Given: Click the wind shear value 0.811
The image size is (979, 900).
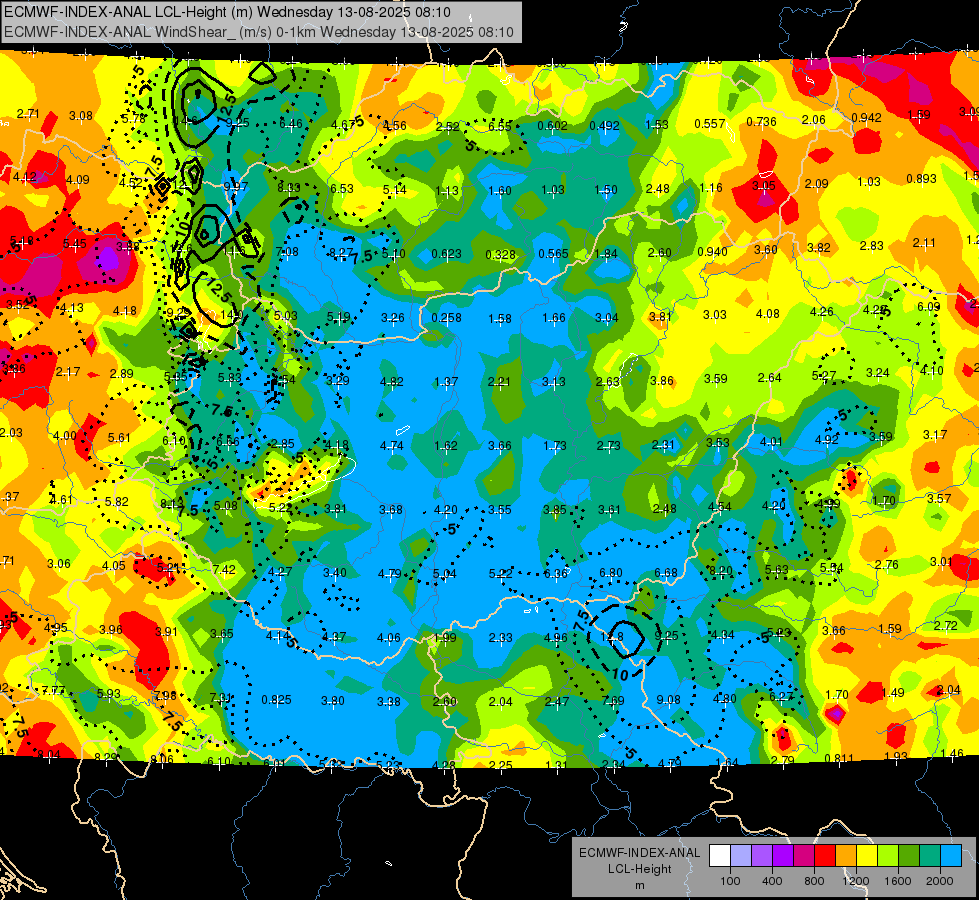Looking at the screenshot, I should (839, 759).
